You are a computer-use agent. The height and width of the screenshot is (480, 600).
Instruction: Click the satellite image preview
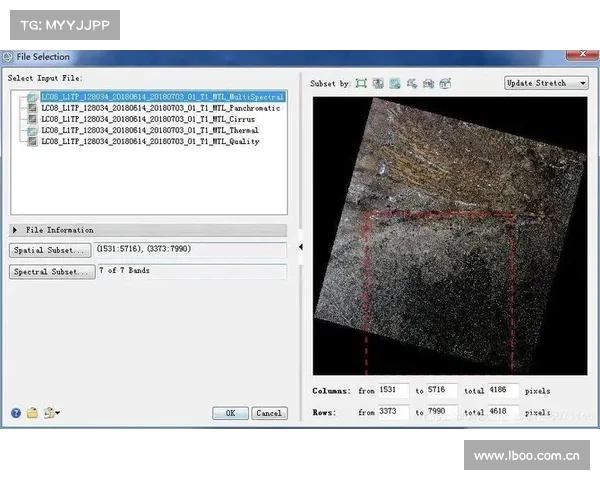450,236
